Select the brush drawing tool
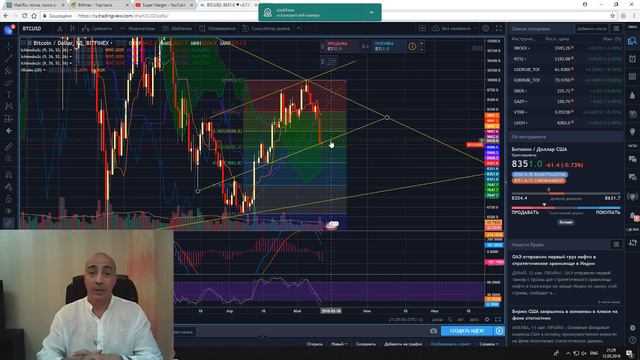640x360 pixels. [x=9, y=82]
